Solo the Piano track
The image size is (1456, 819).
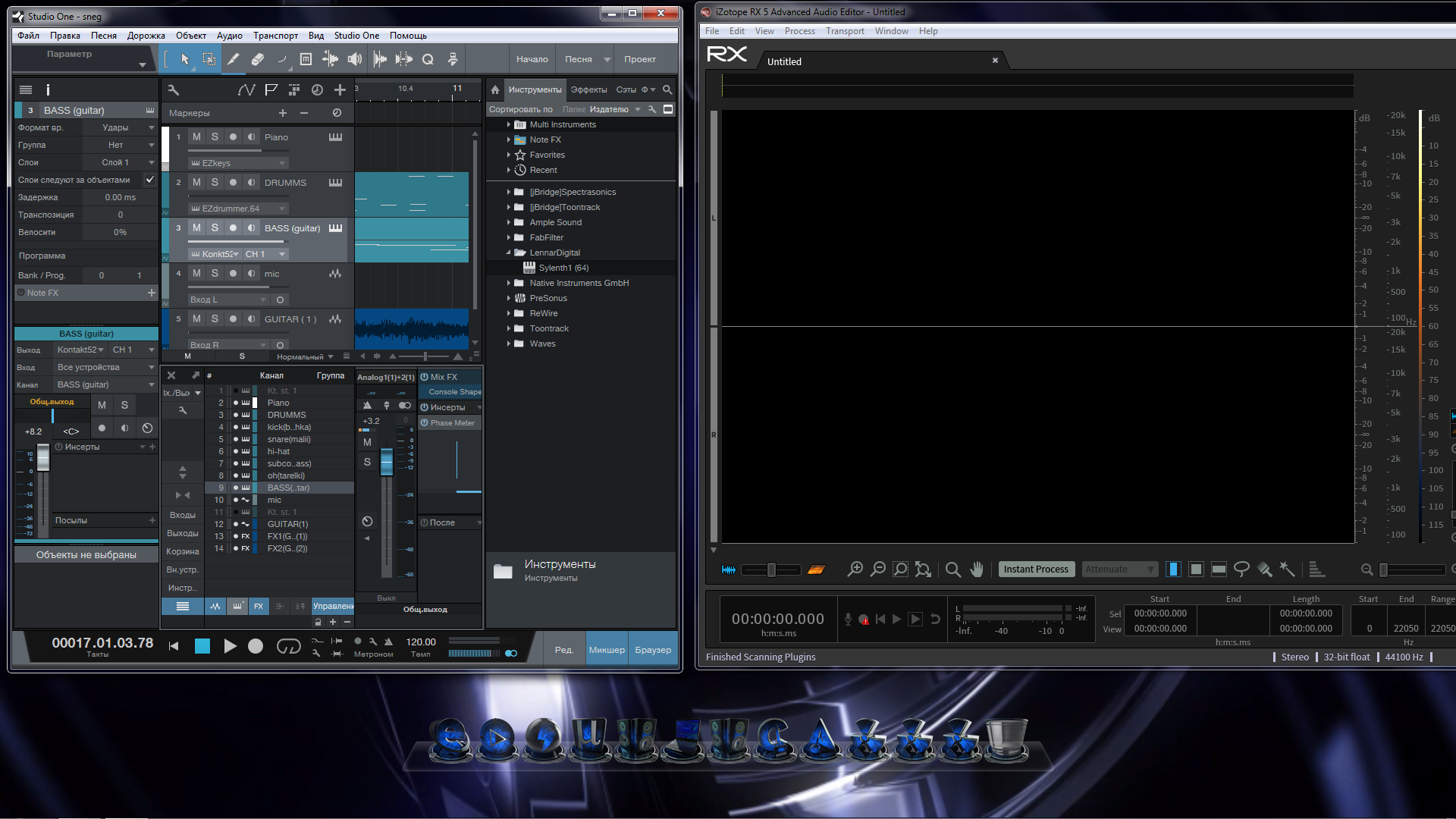tap(215, 137)
